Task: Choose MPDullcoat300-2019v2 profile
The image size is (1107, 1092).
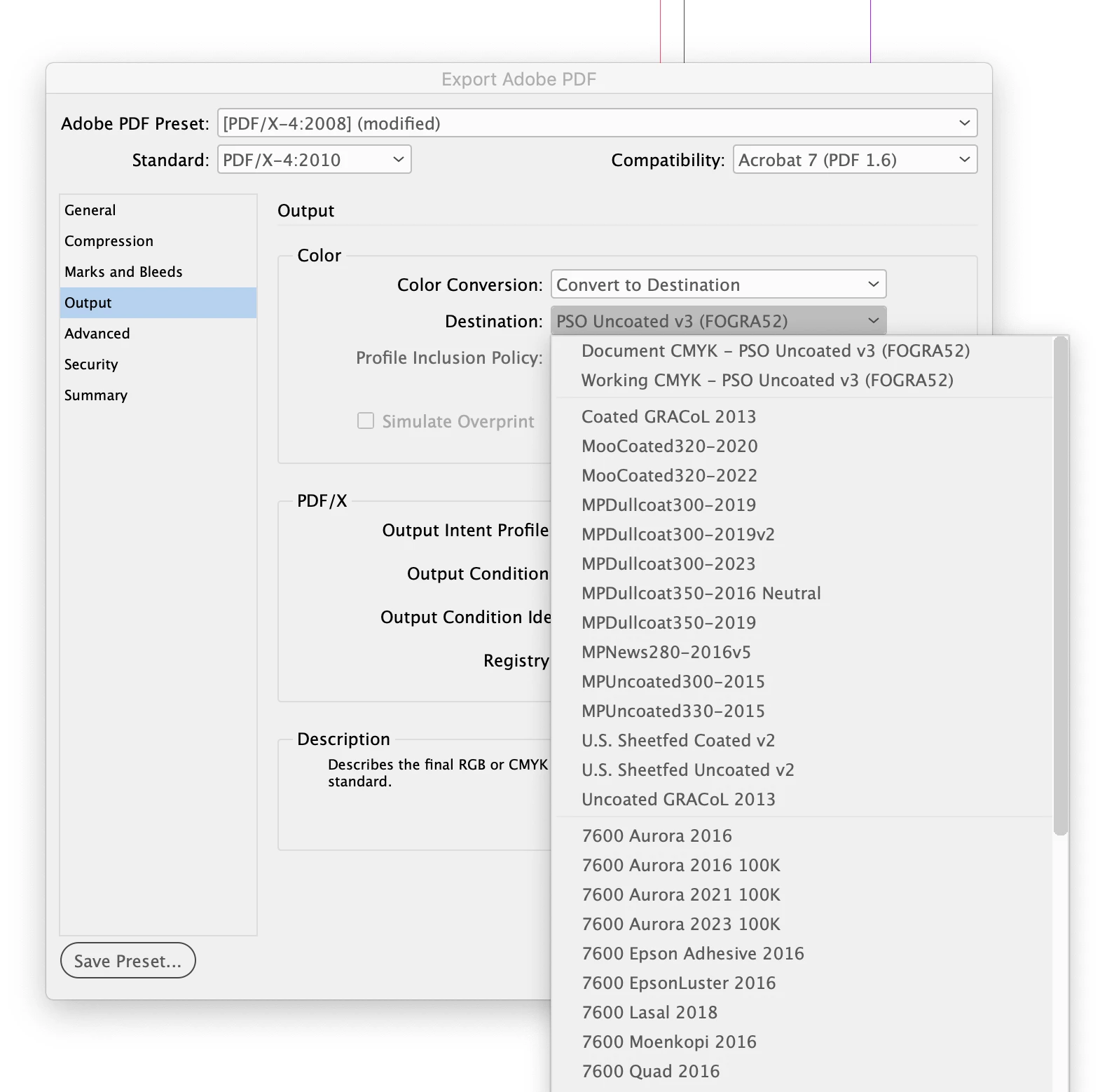Action: click(x=802, y=534)
